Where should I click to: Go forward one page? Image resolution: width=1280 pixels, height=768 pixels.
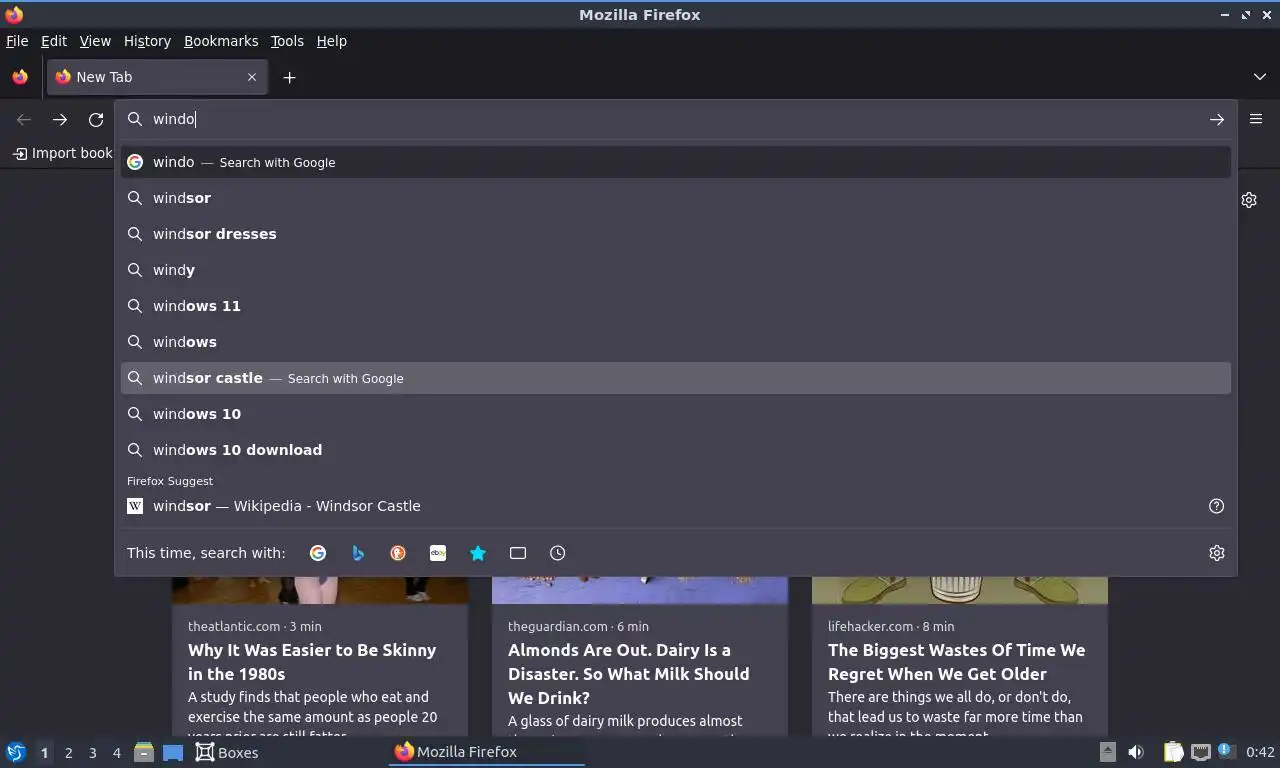click(x=60, y=119)
